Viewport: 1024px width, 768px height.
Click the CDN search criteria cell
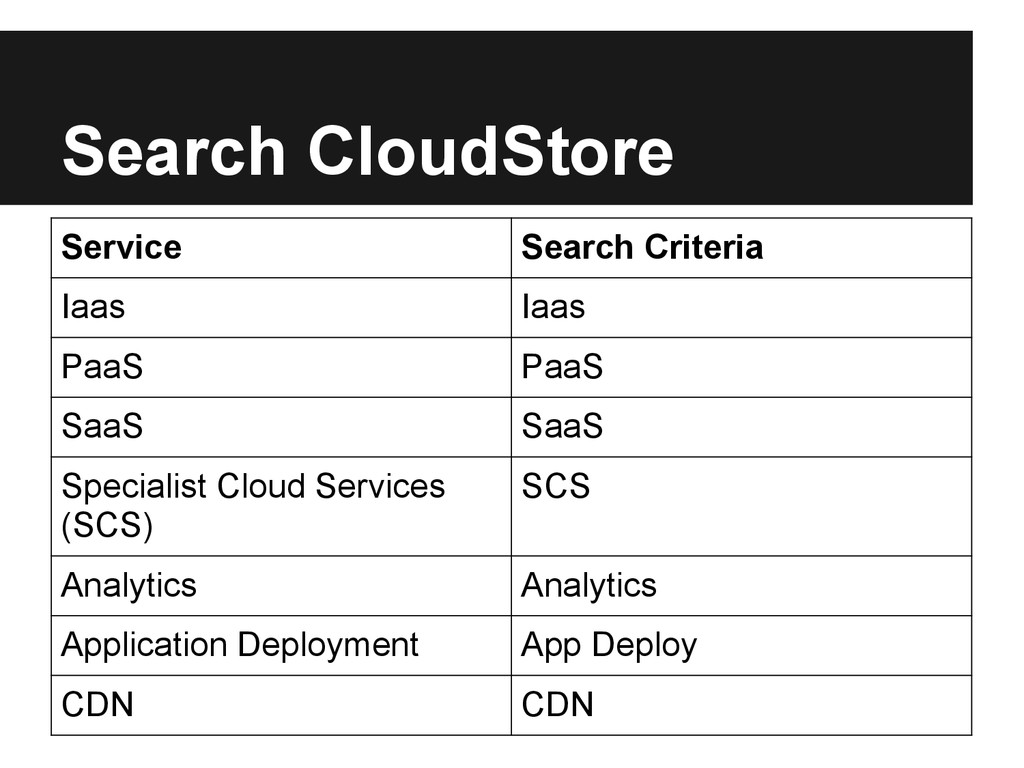click(x=741, y=705)
